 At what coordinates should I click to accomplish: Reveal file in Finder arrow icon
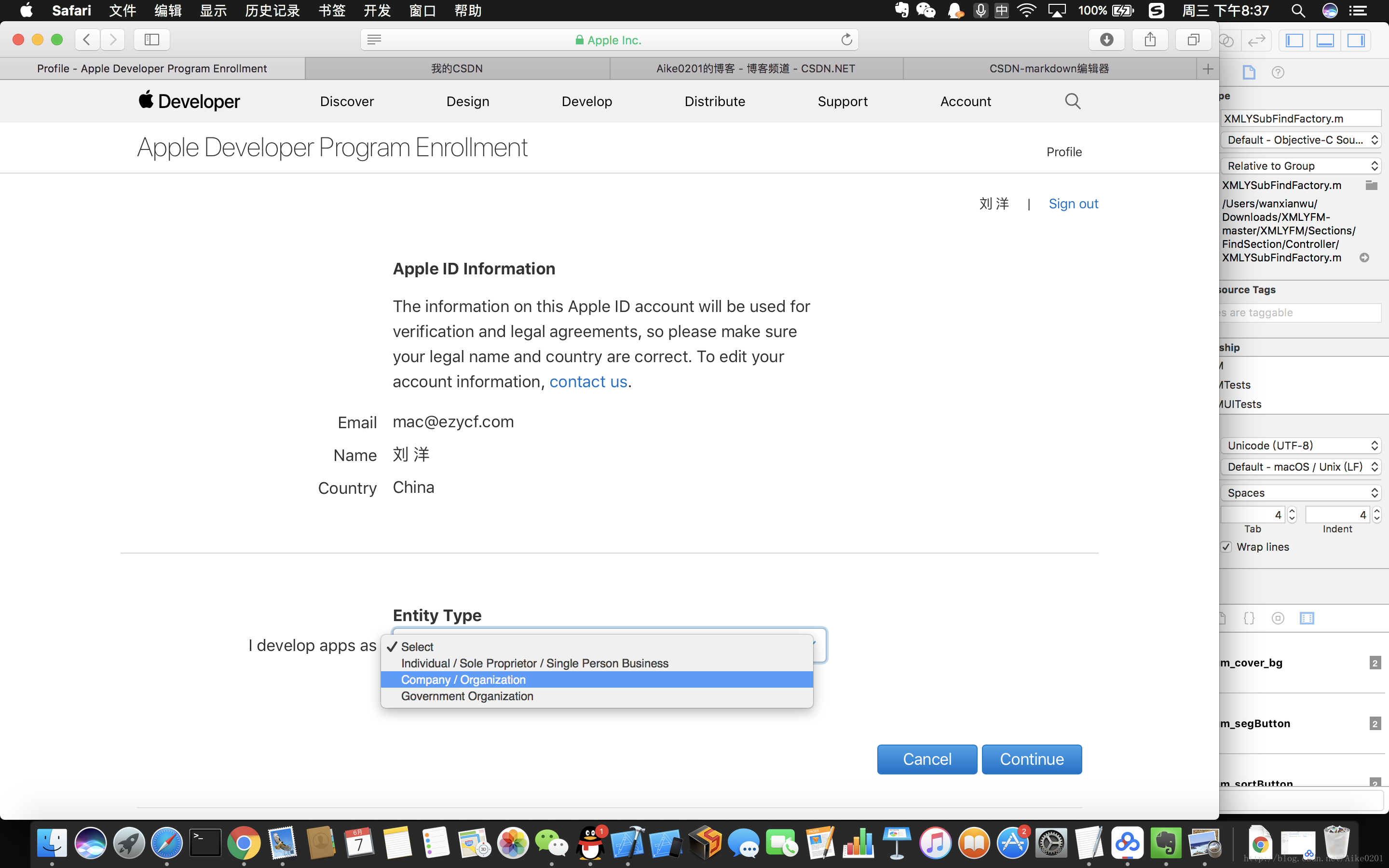(1364, 258)
